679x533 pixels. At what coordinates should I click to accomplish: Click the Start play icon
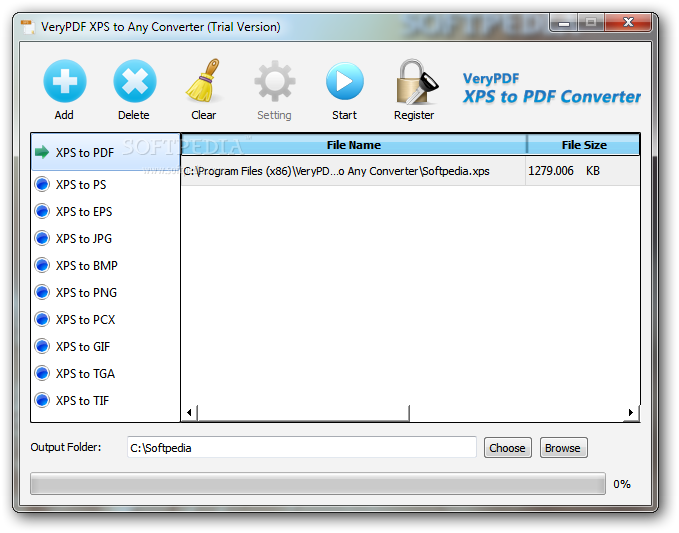click(345, 81)
